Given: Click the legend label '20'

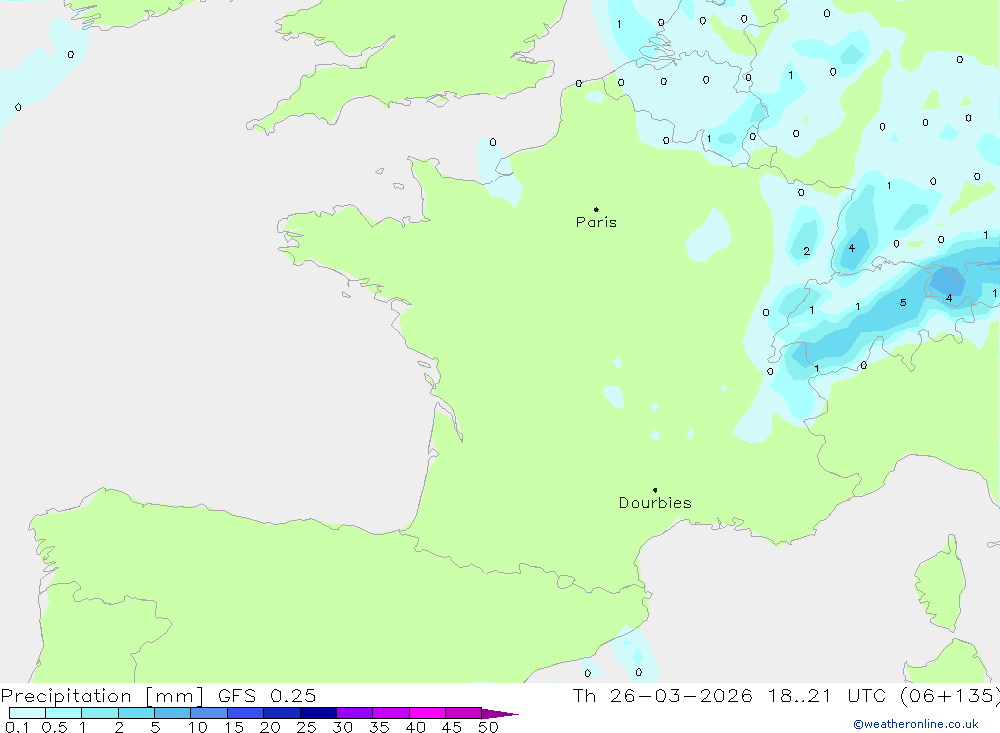Looking at the screenshot, I should (270, 727).
